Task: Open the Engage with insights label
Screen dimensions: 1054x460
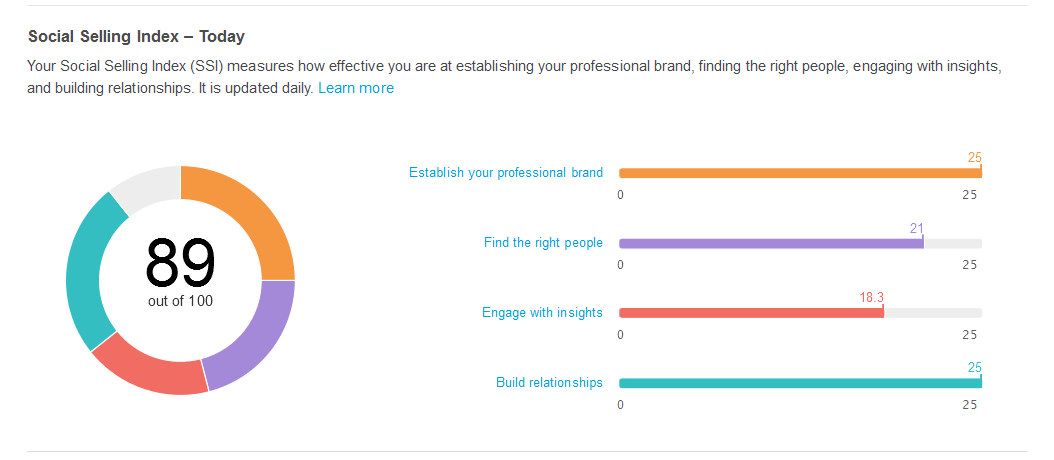Action: [542, 312]
